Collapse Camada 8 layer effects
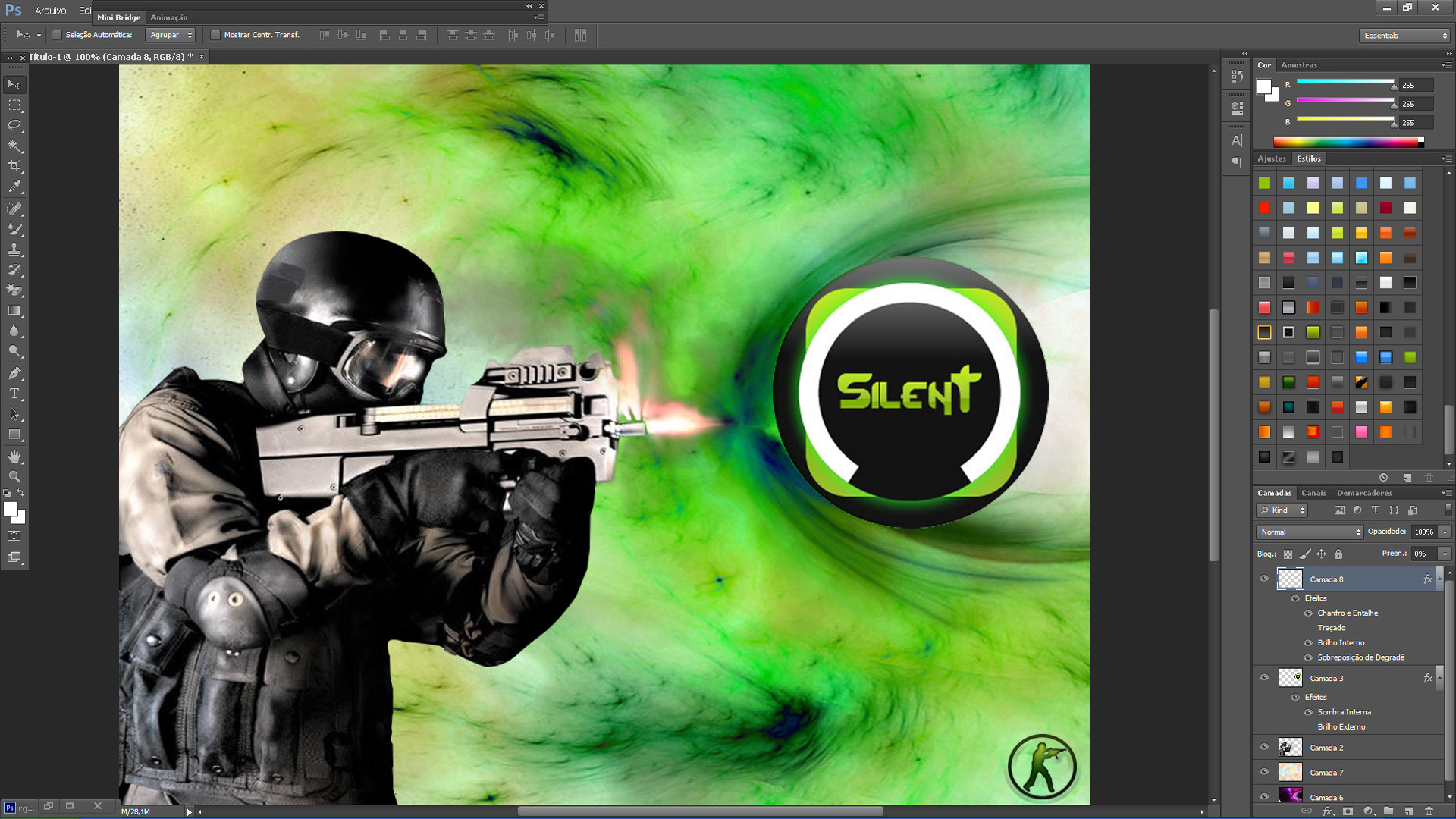This screenshot has height=819, width=1456. point(1440,579)
